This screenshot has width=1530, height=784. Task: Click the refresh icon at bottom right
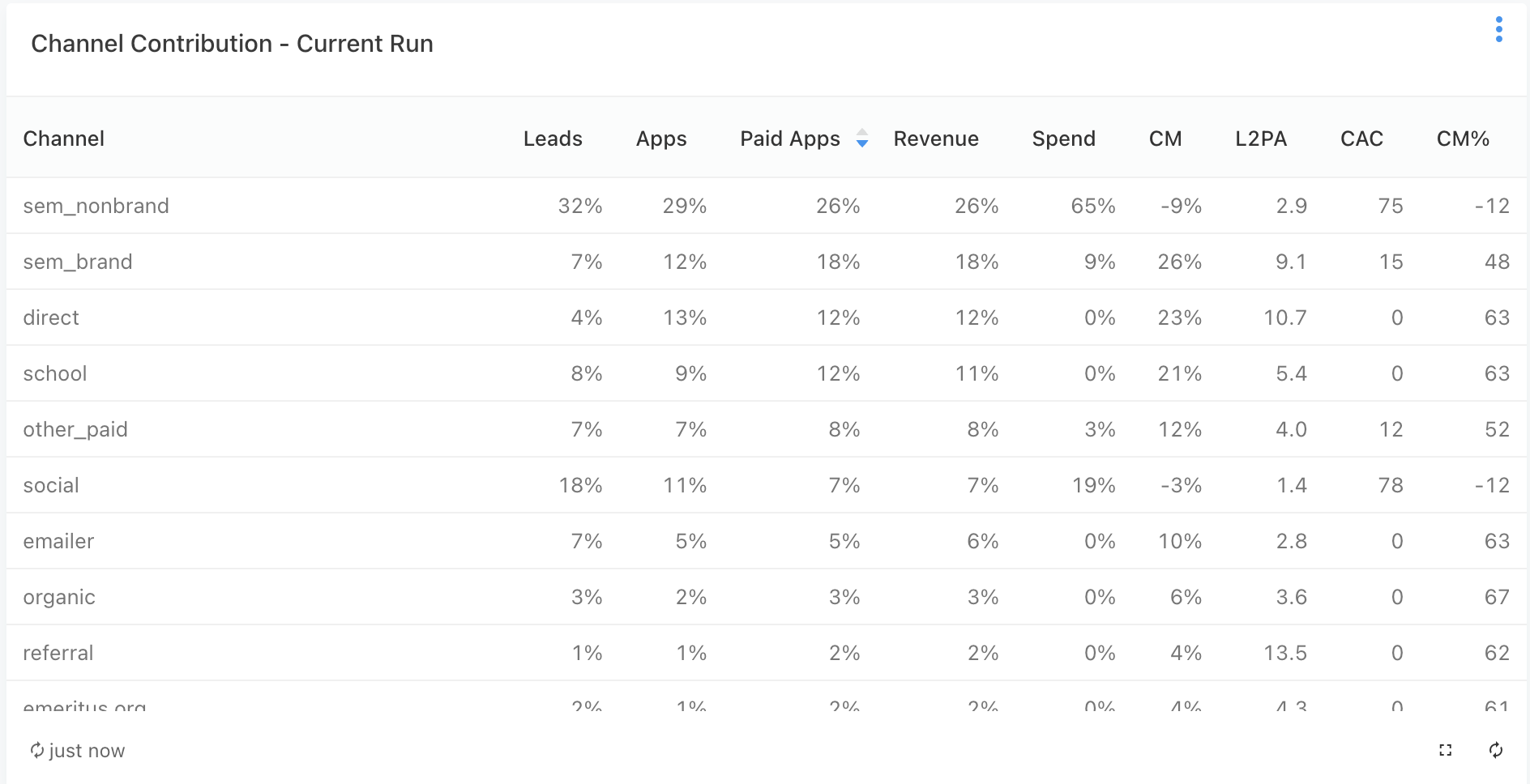click(1496, 750)
